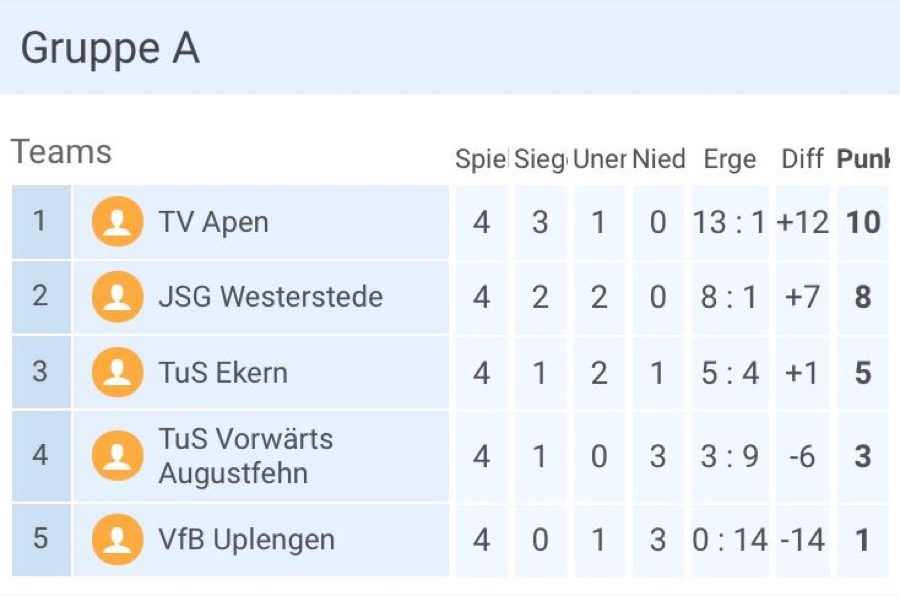This screenshot has width=900, height=596.
Task: Click the Gruppe A header
Action: coord(110,49)
